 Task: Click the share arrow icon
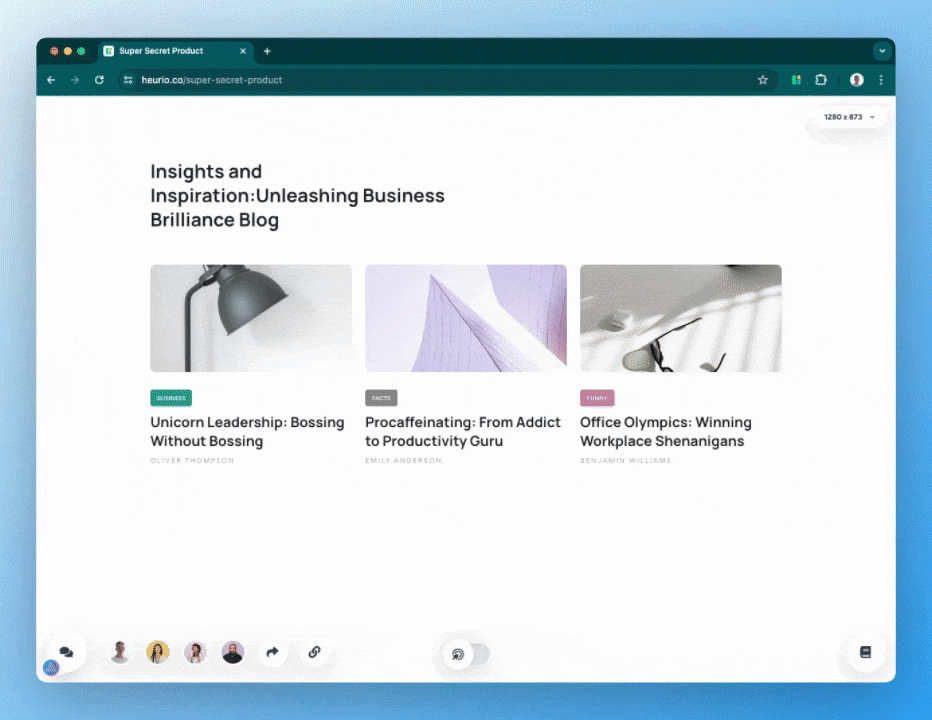coord(272,652)
